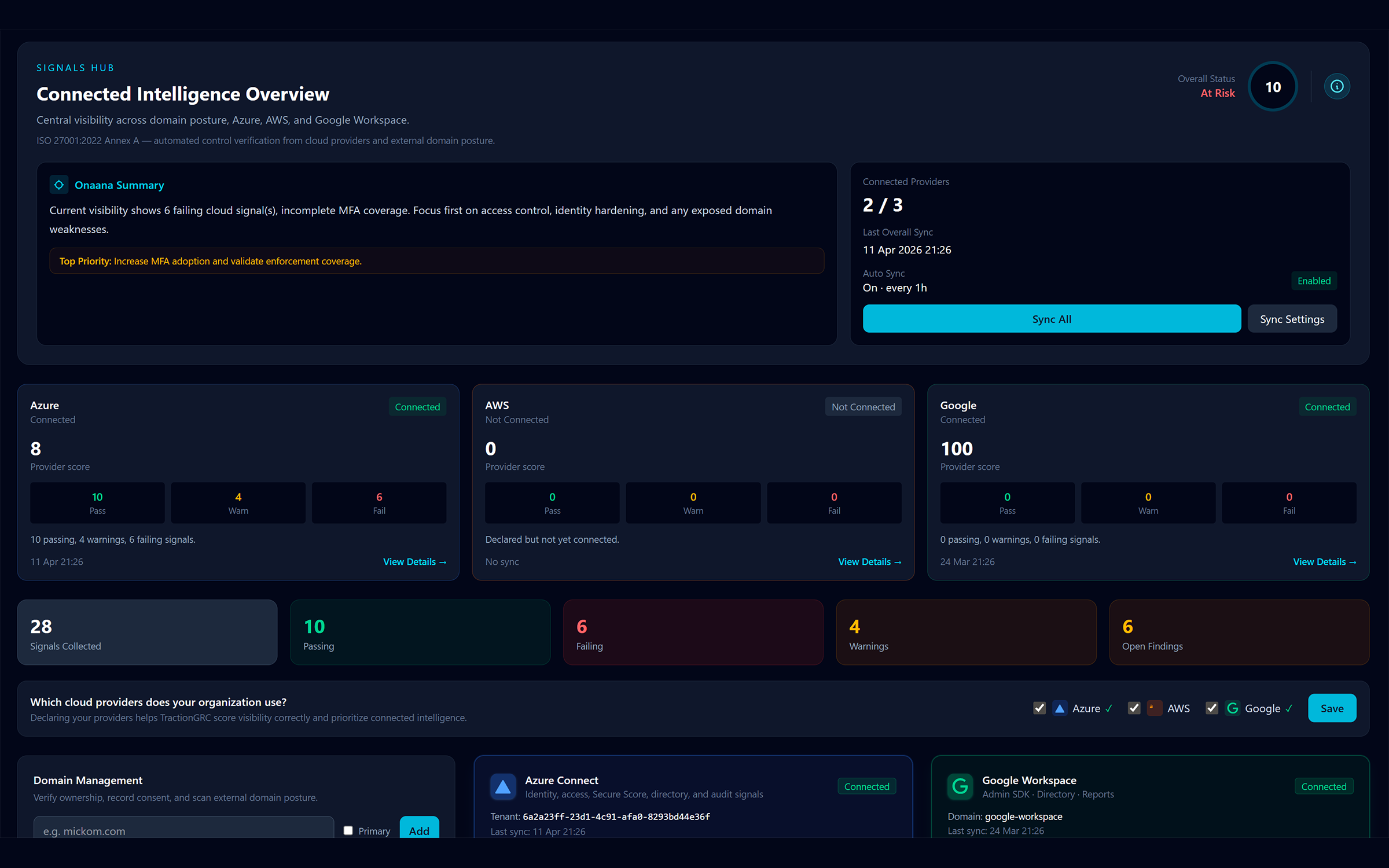Click the Azure Fail count tile
This screenshot has height=868, width=1389.
pos(379,503)
